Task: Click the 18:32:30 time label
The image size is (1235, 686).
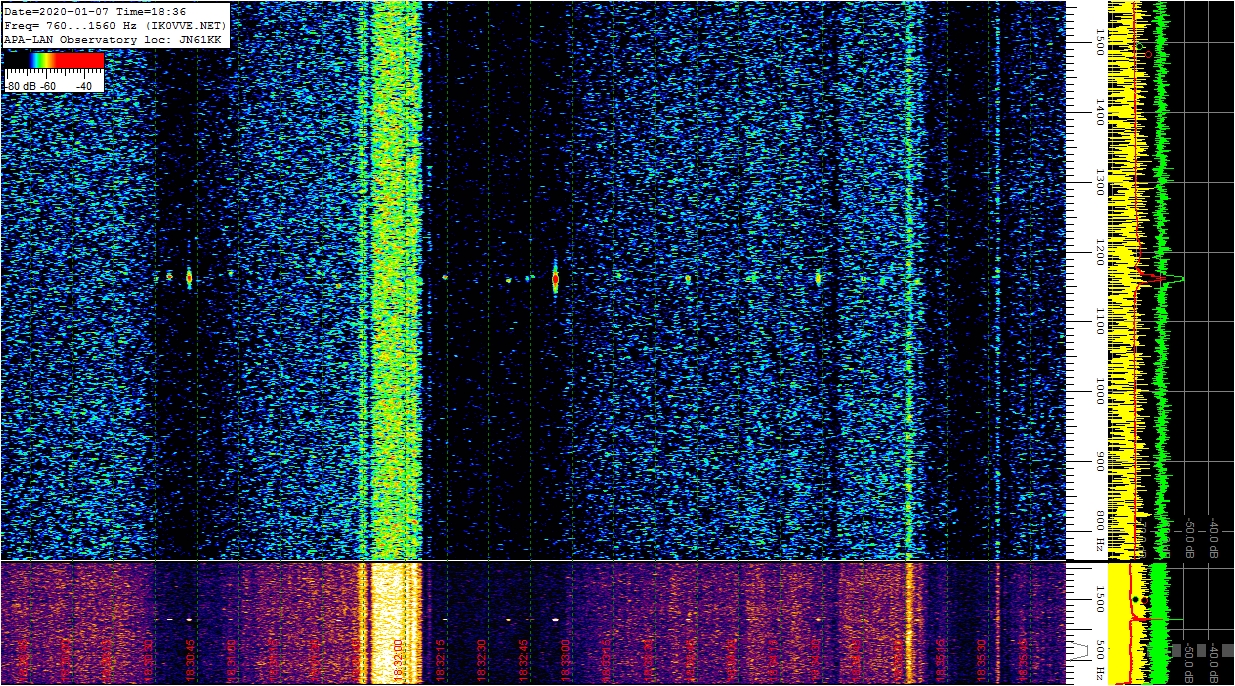Action: (x=481, y=661)
